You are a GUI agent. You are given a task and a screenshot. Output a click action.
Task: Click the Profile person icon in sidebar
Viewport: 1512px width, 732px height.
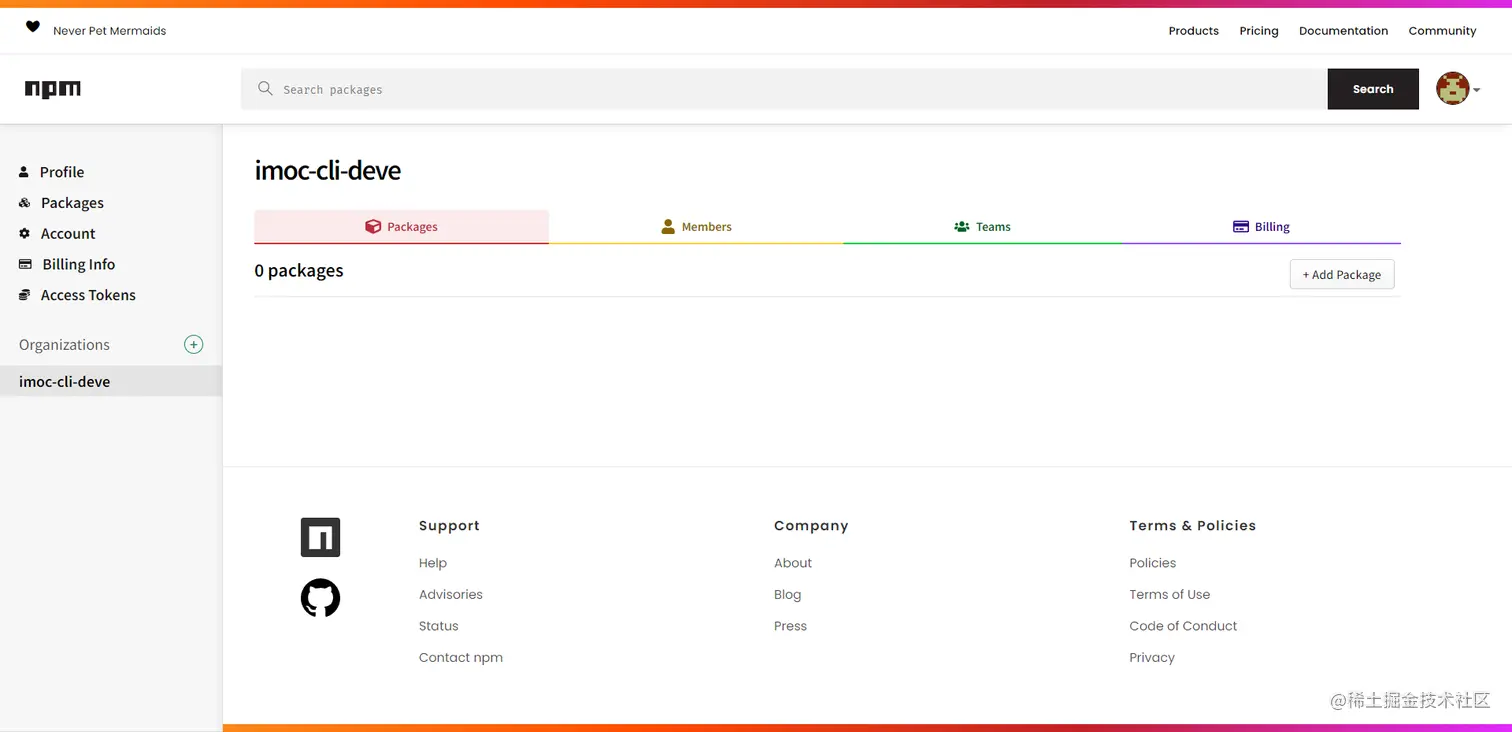pos(24,172)
